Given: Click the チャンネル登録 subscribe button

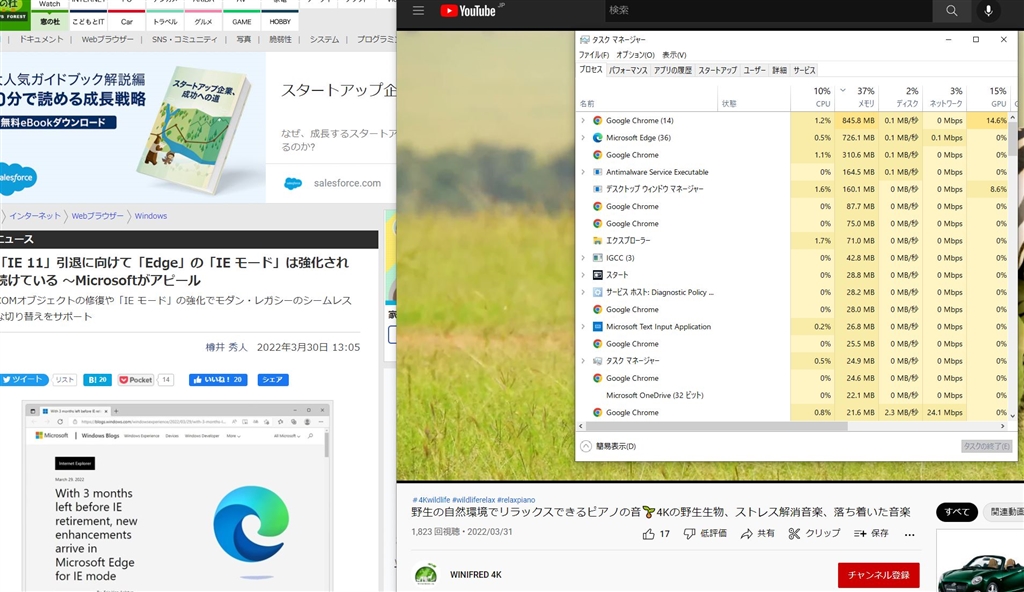Looking at the screenshot, I should (878, 575).
